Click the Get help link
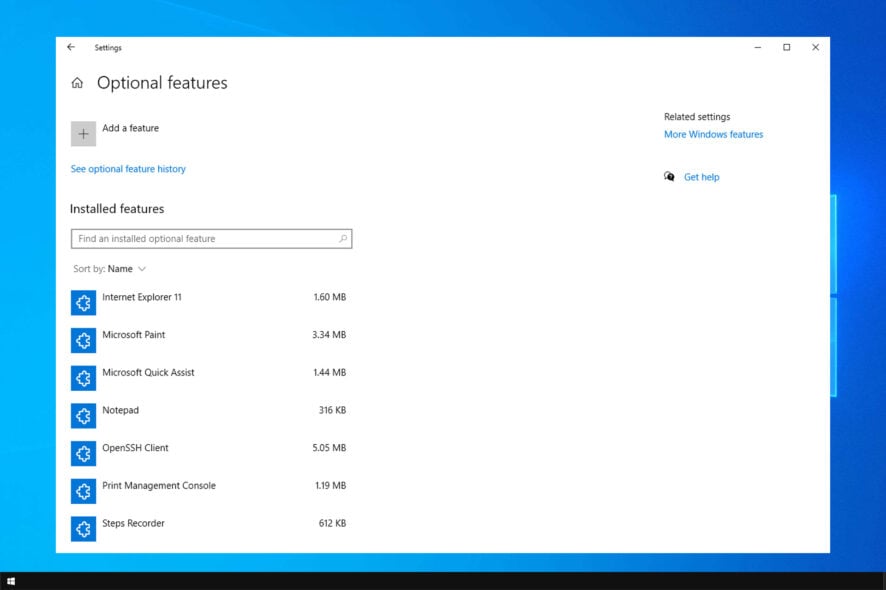Image resolution: width=886 pixels, height=590 pixels. [x=701, y=177]
